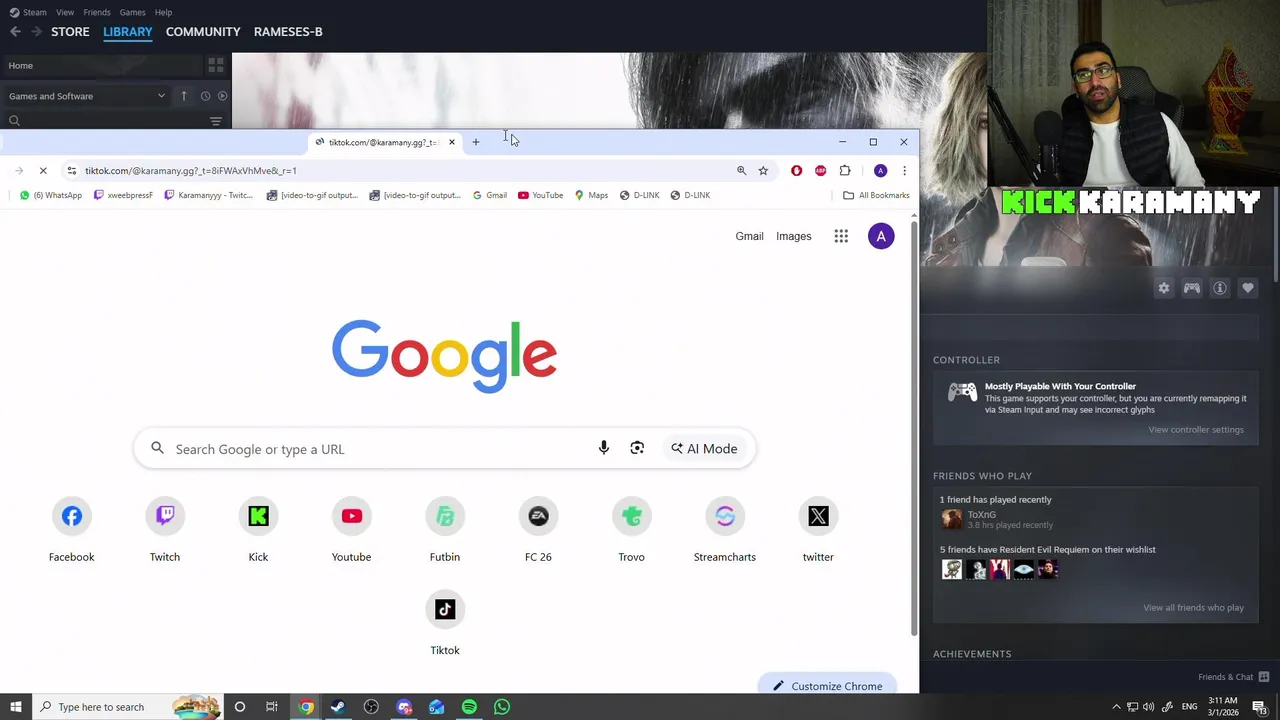Screen dimensions: 1280x720
Task: Expand the Games and Software dropdown
Action: click(x=87, y=96)
